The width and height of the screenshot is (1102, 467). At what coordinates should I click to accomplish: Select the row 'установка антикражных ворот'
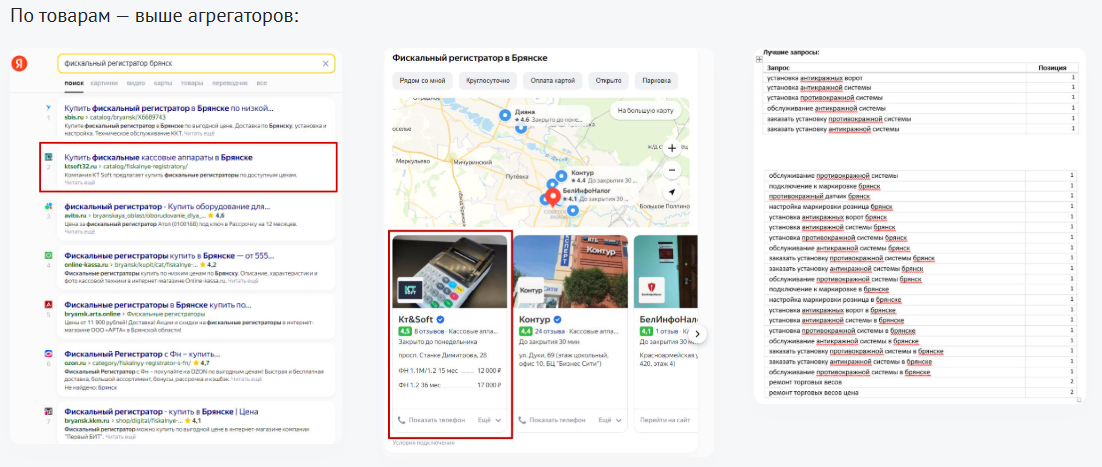(x=921, y=78)
